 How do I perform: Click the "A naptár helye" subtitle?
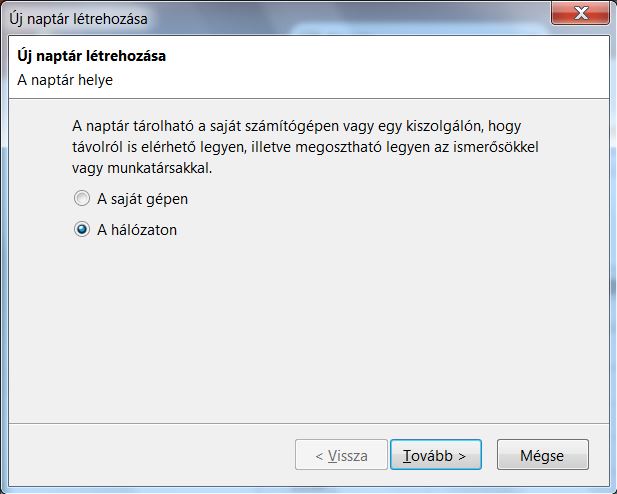pos(65,78)
